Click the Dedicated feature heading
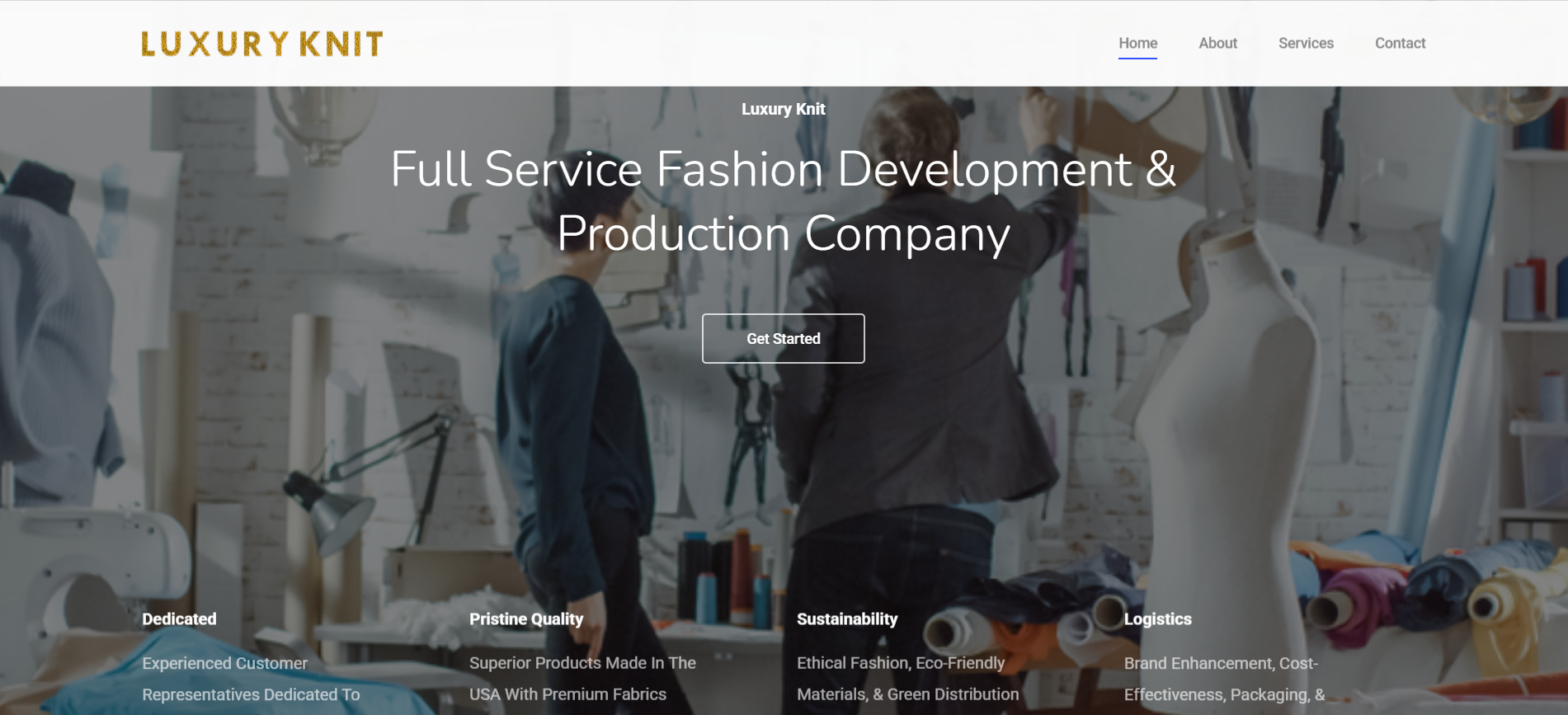The height and width of the screenshot is (715, 1568). click(179, 619)
